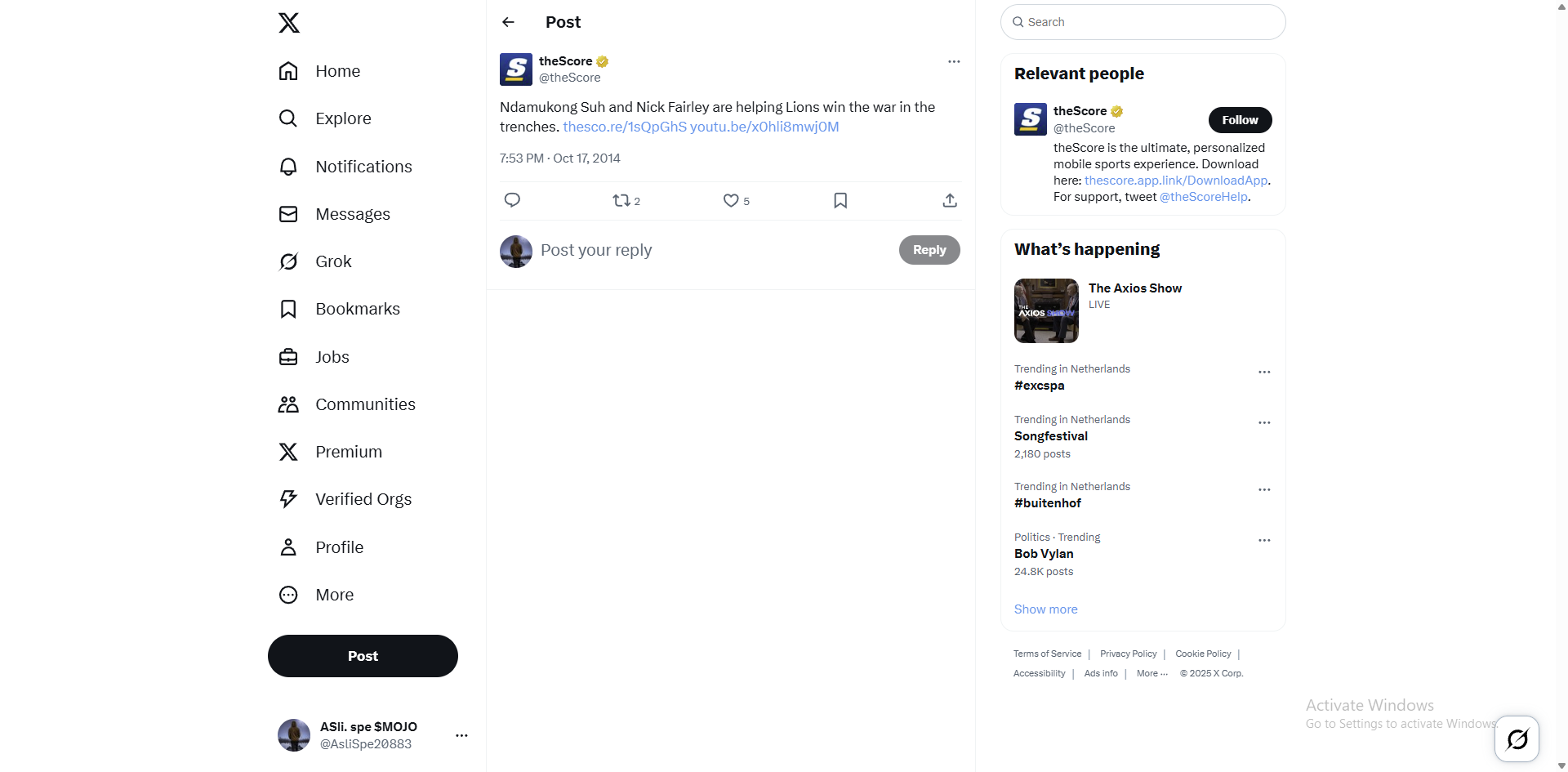Viewport: 1568px width, 772px height.
Task: Click the reply speech bubble icon
Action: pos(512,200)
